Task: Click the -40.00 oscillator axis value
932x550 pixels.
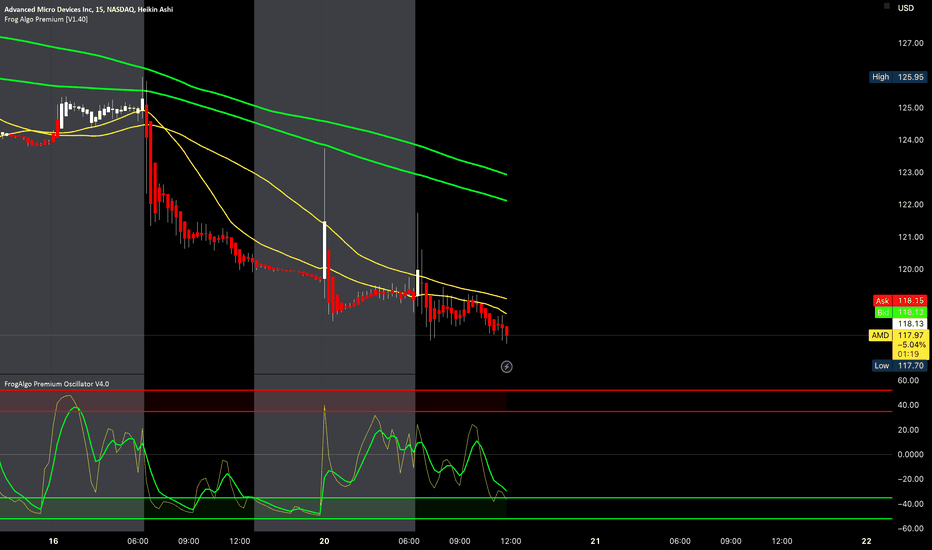Action: pos(910,504)
